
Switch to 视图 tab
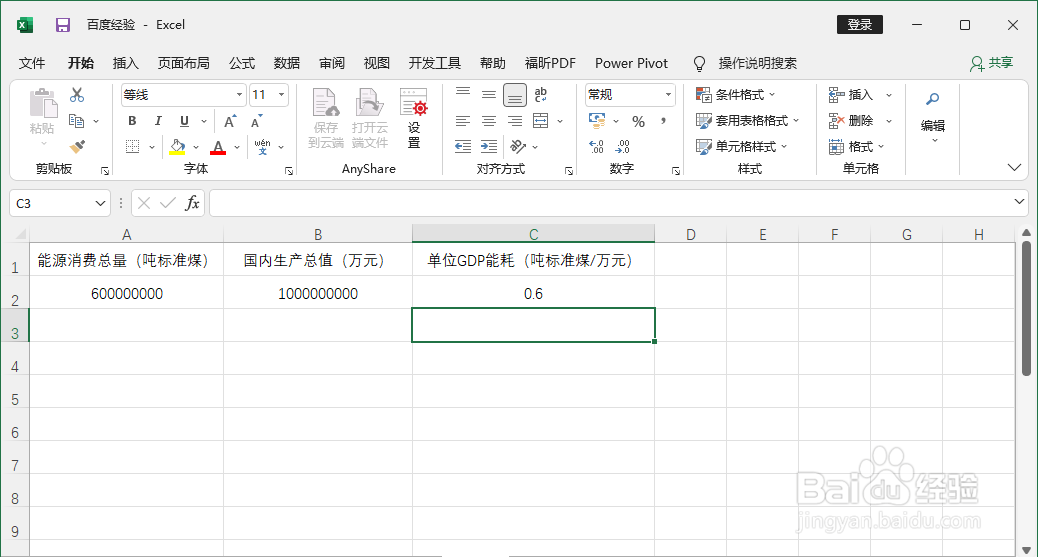tap(377, 64)
